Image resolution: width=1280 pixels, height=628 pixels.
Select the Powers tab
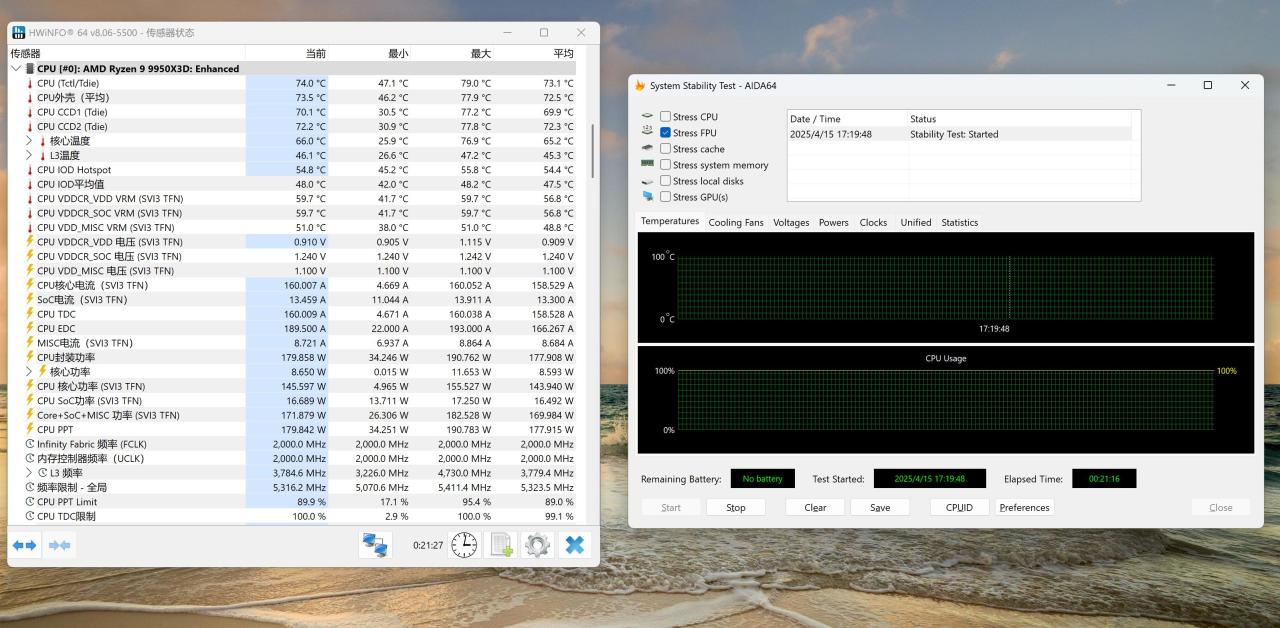point(833,222)
